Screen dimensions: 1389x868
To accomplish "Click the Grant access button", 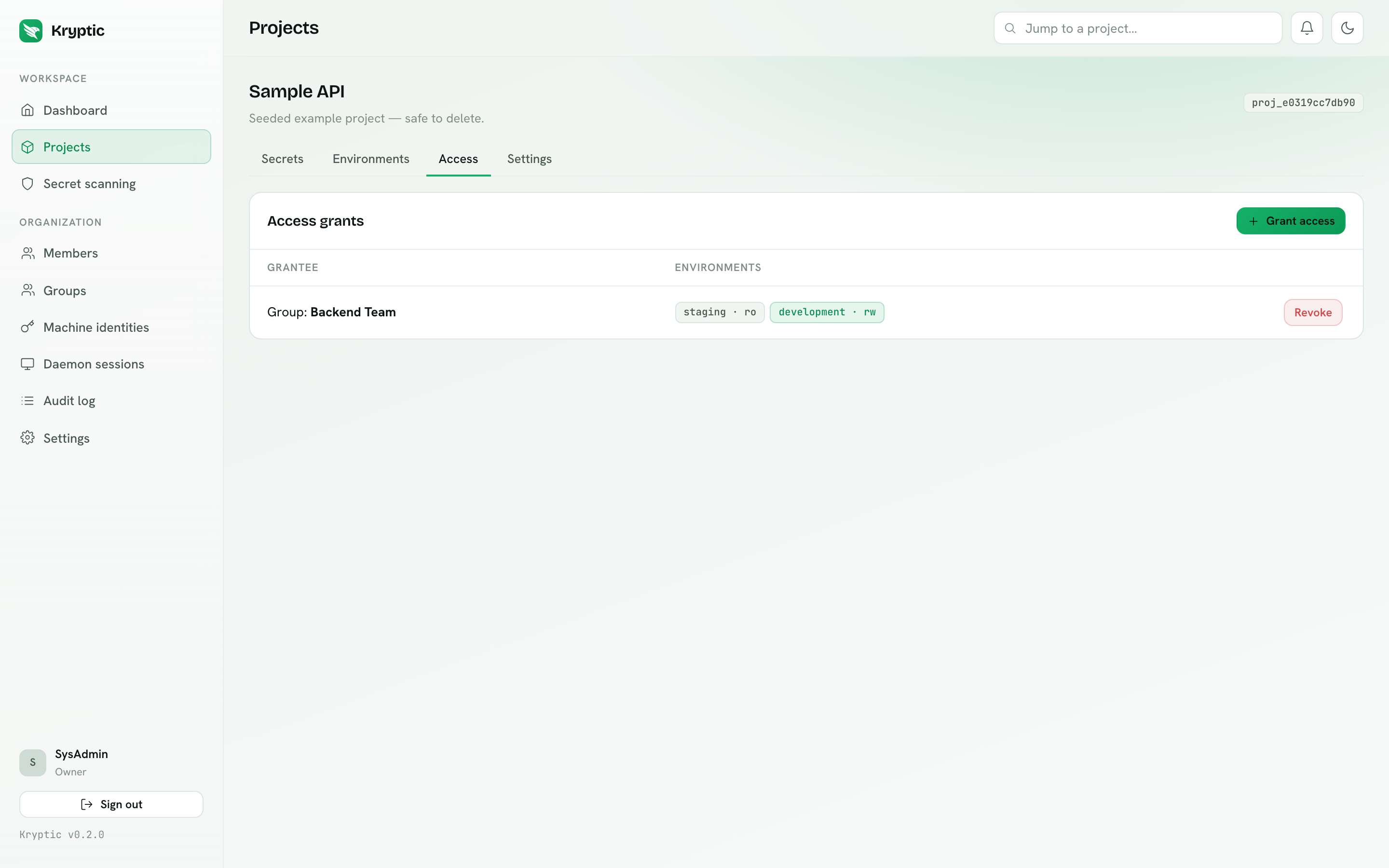I will point(1290,221).
